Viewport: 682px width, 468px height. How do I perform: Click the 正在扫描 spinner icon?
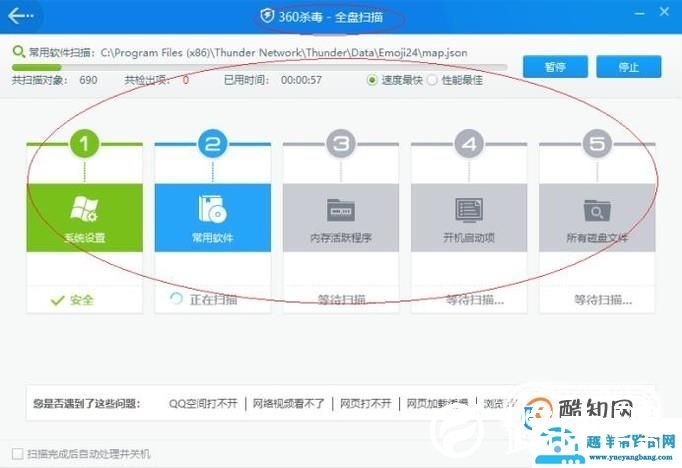tap(176, 298)
